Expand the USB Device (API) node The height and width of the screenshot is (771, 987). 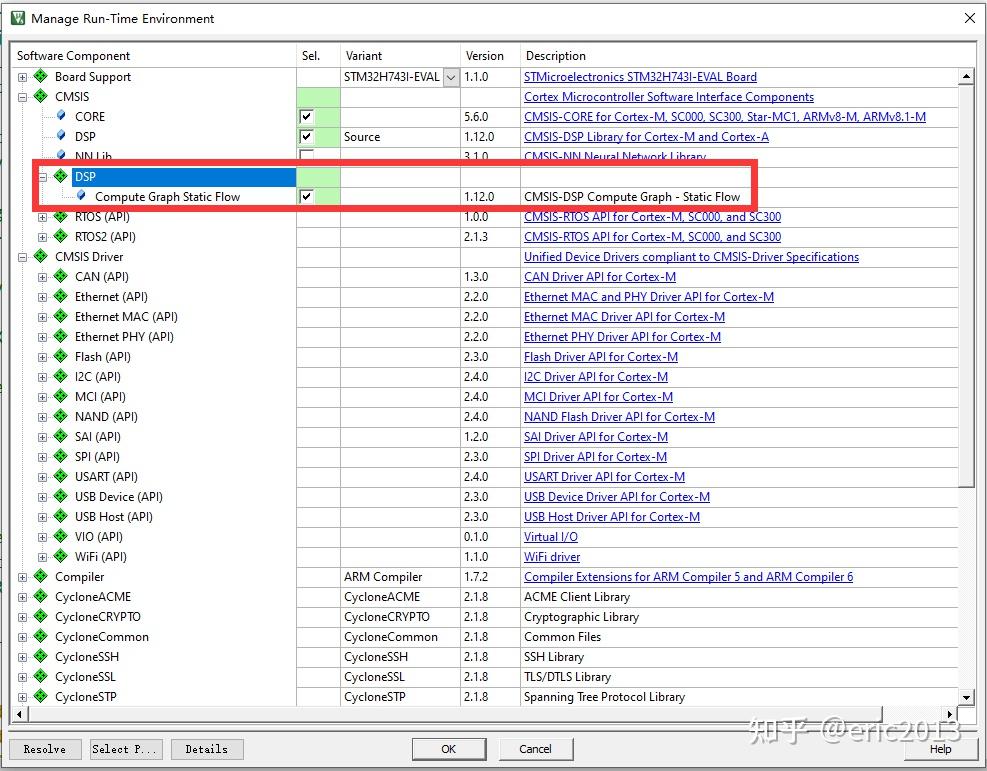42,497
